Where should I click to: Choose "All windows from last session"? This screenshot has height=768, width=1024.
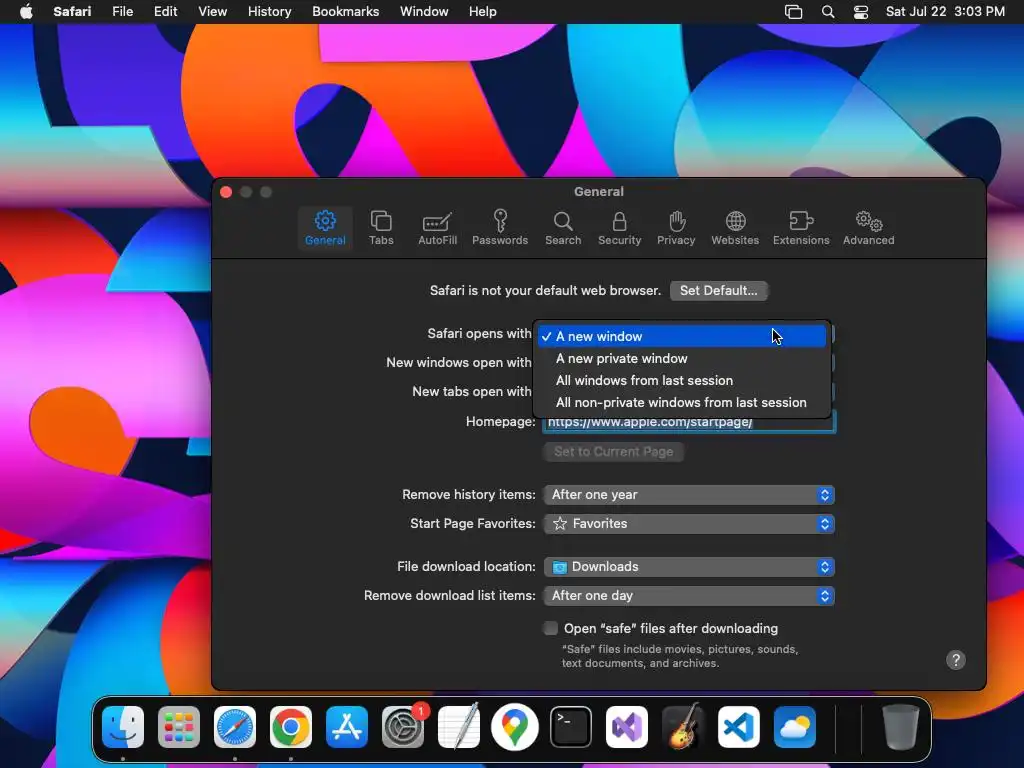682,381
